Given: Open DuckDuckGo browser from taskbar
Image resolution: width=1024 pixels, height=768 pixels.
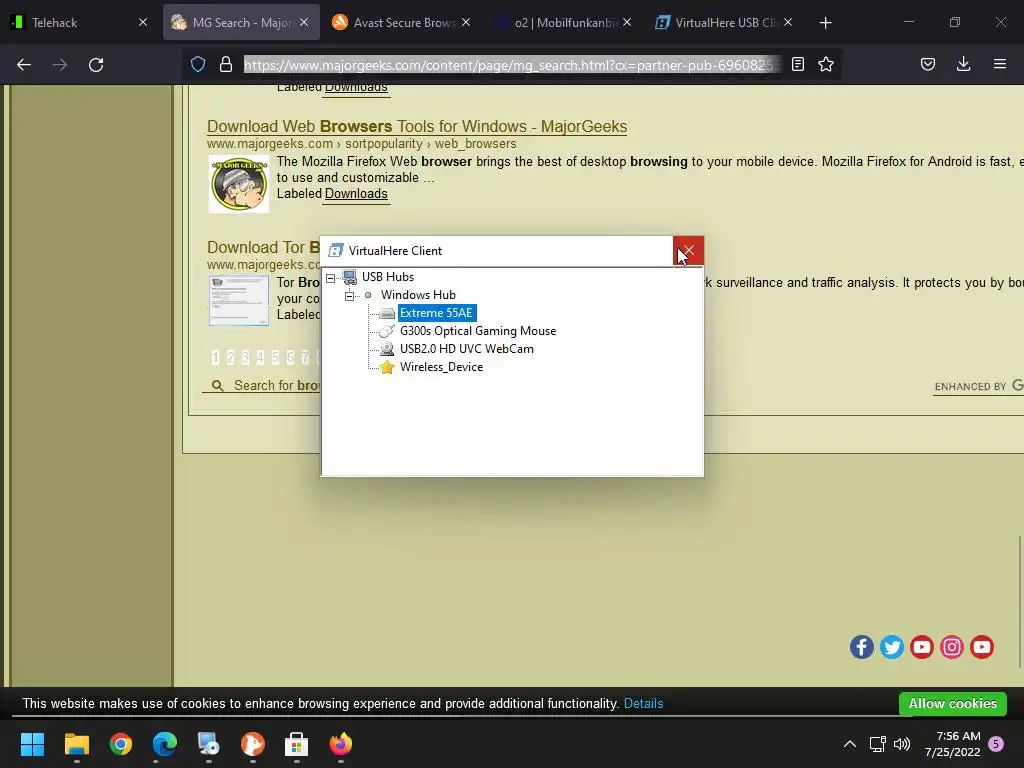Looking at the screenshot, I should pyautogui.click(x=253, y=744).
